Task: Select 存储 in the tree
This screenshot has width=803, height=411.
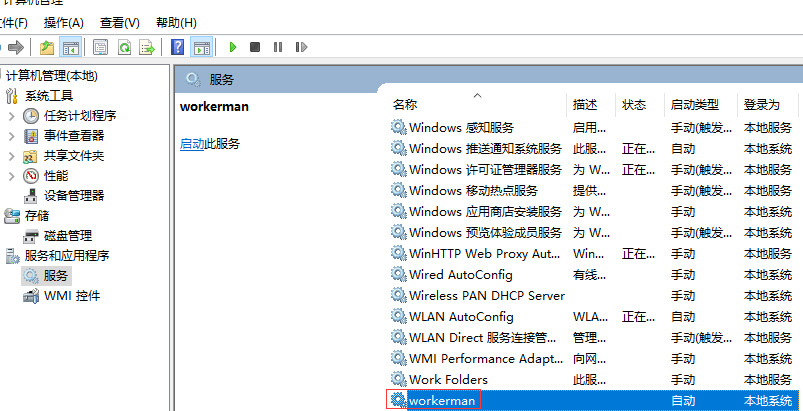Action: pyautogui.click(x=37, y=216)
